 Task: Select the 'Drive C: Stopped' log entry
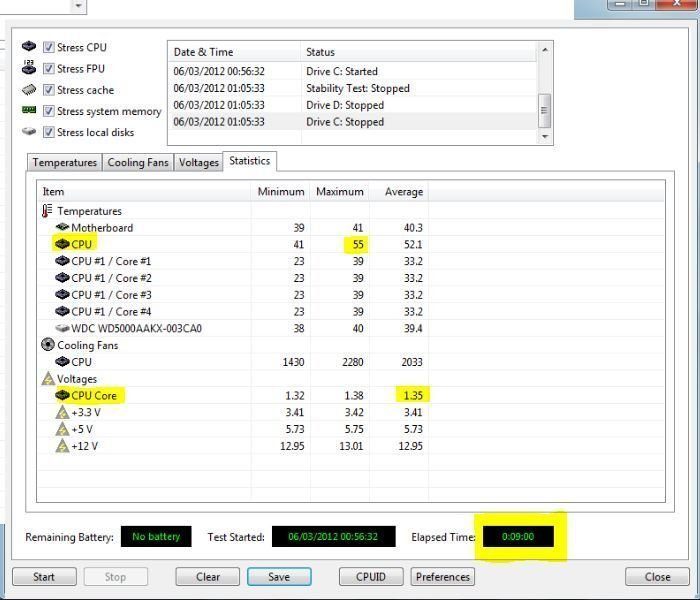[353, 122]
